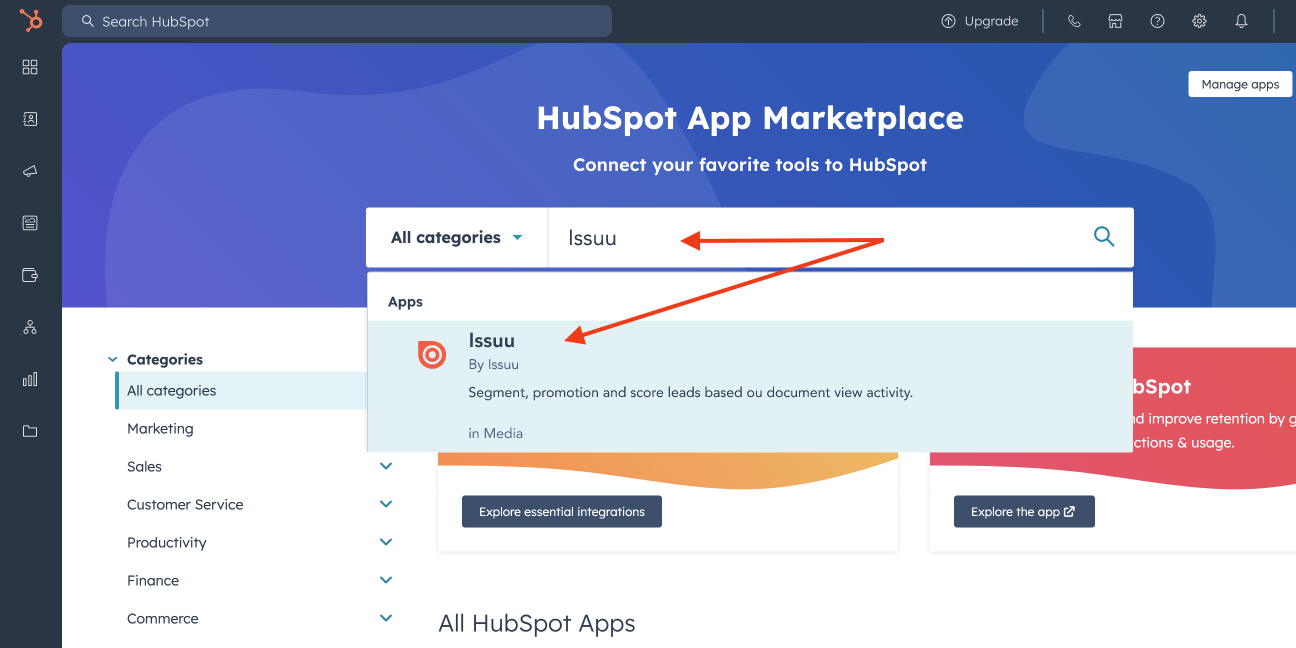This screenshot has height=648, width=1296.
Task: Click the 'Apps' header in the suggestion list
Action: click(405, 302)
